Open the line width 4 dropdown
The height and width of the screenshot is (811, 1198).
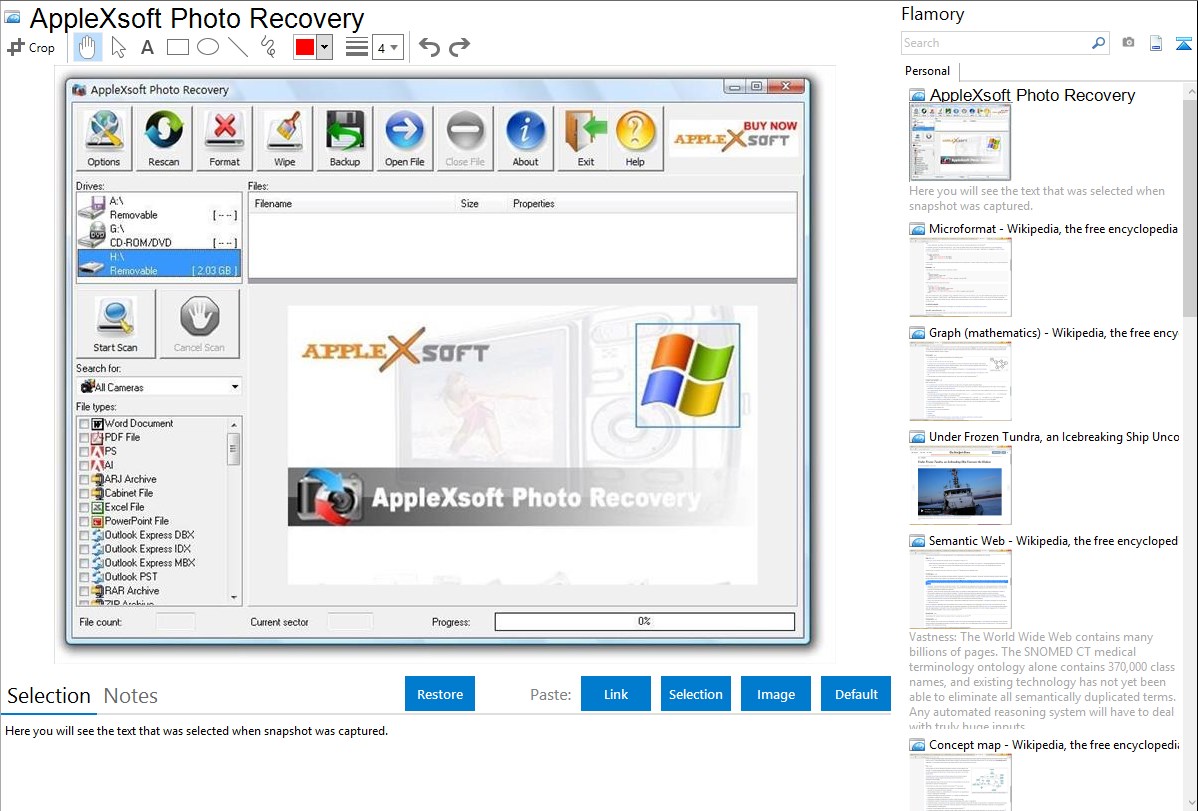[x=388, y=47]
